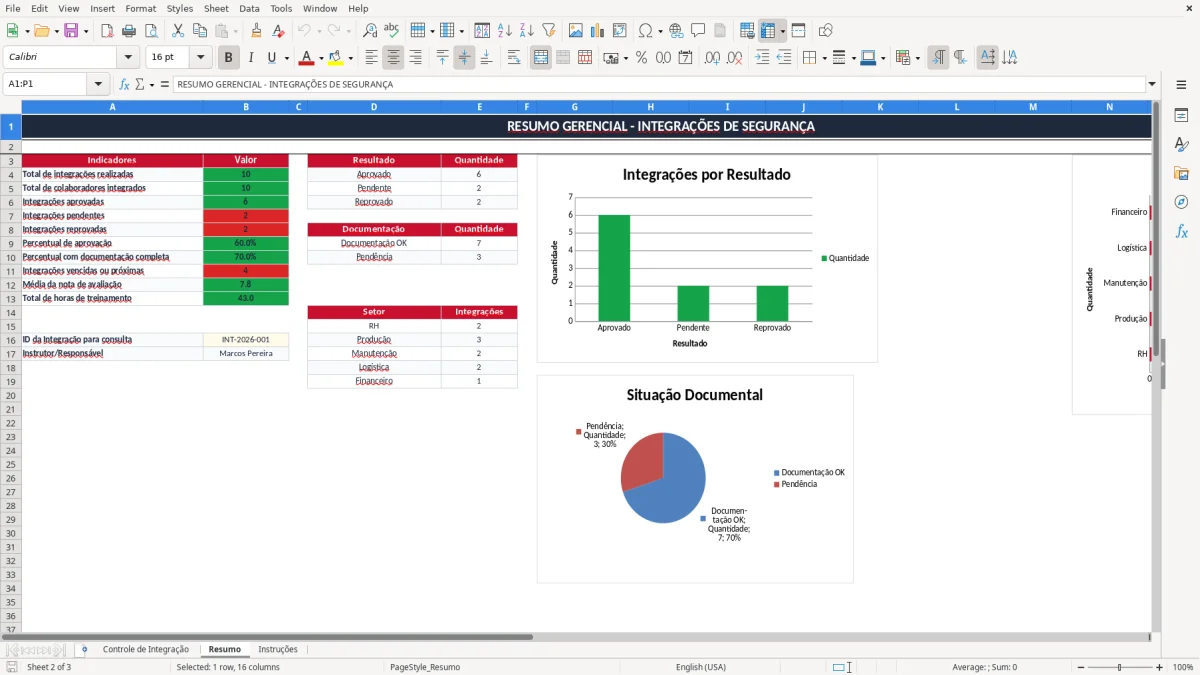This screenshot has width=1200, height=675.
Task: Open the Sidebar Gallery panel
Action: [1181, 174]
